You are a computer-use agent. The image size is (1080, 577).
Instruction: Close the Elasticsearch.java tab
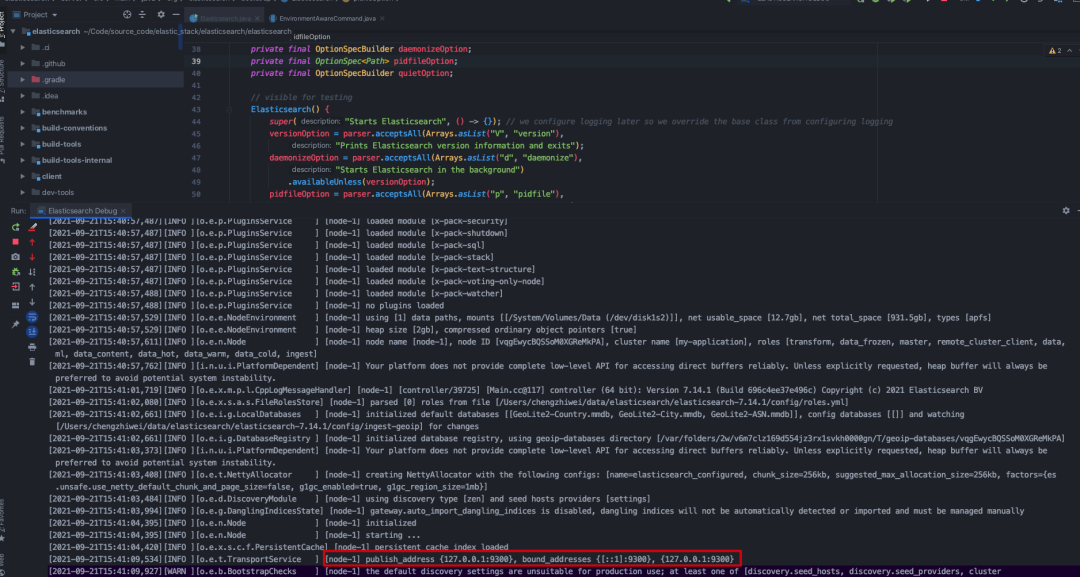pyautogui.click(x=256, y=19)
